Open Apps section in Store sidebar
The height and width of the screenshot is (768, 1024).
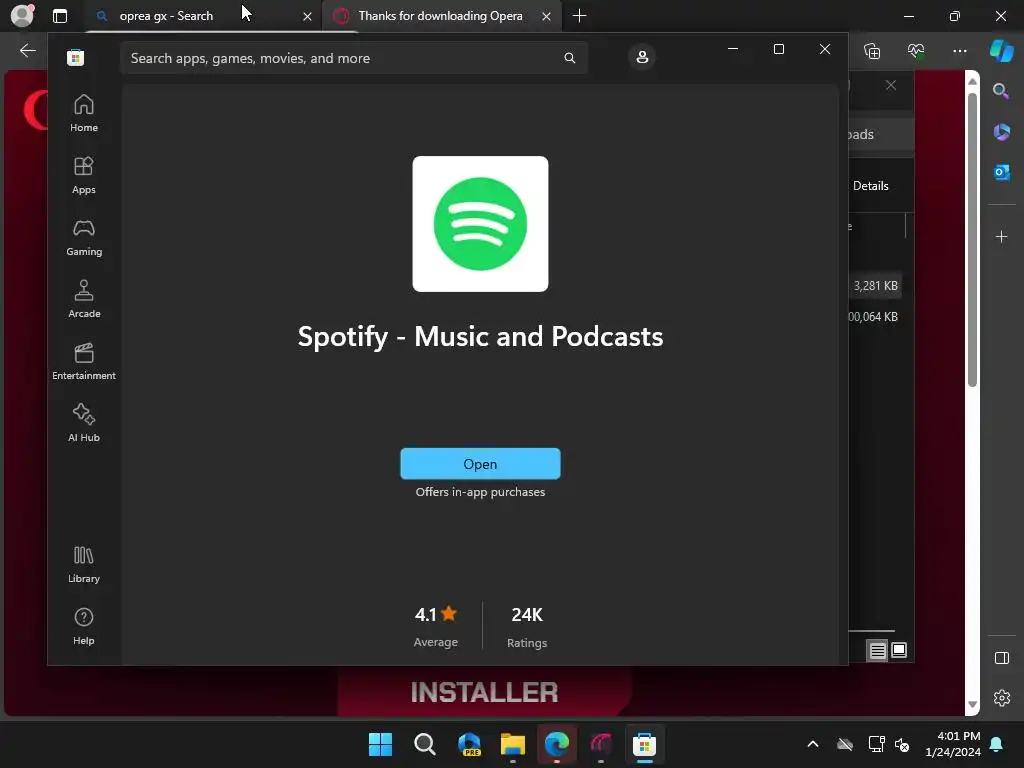click(x=84, y=175)
